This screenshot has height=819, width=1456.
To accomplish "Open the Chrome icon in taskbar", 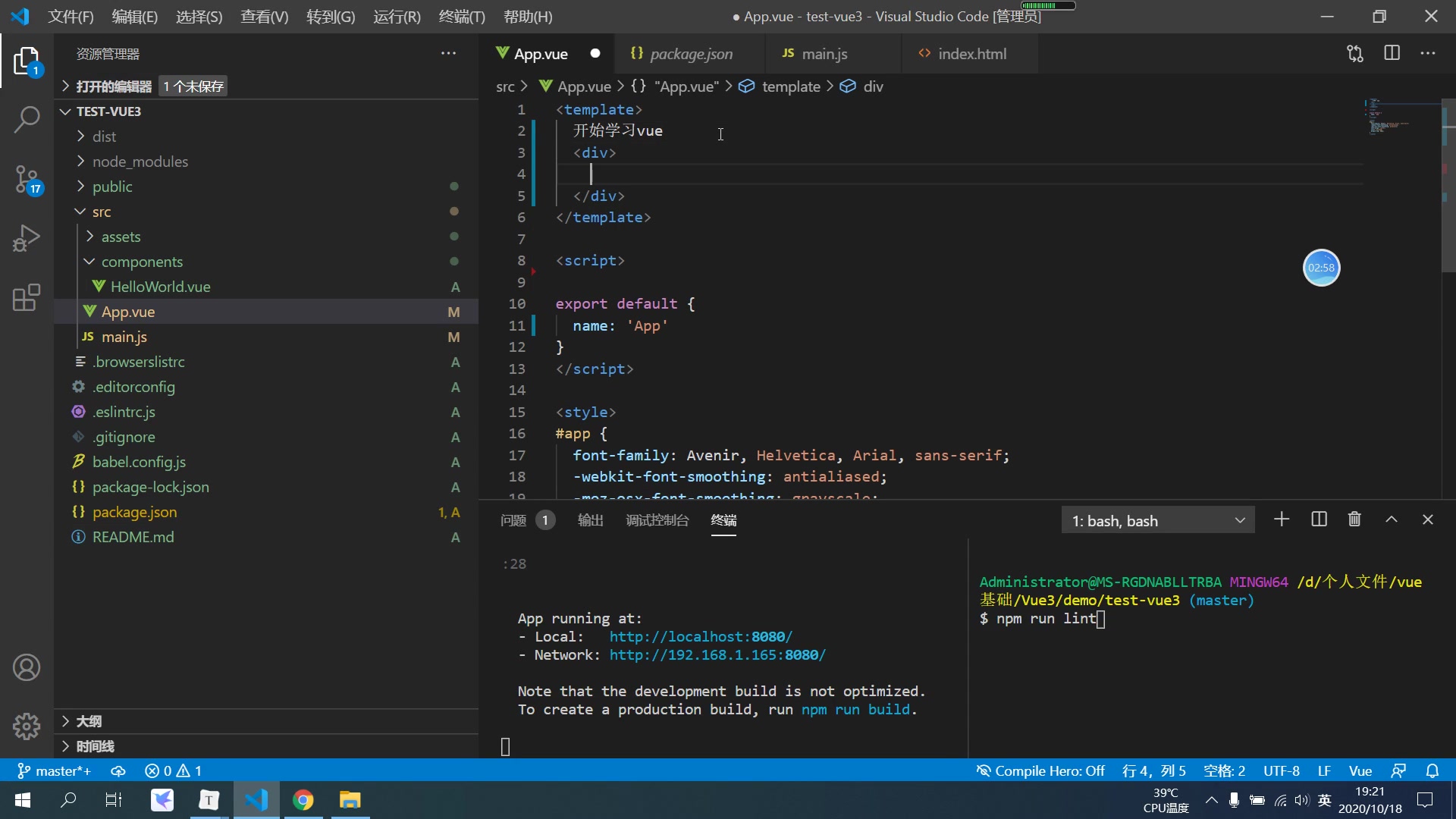I will point(303,800).
